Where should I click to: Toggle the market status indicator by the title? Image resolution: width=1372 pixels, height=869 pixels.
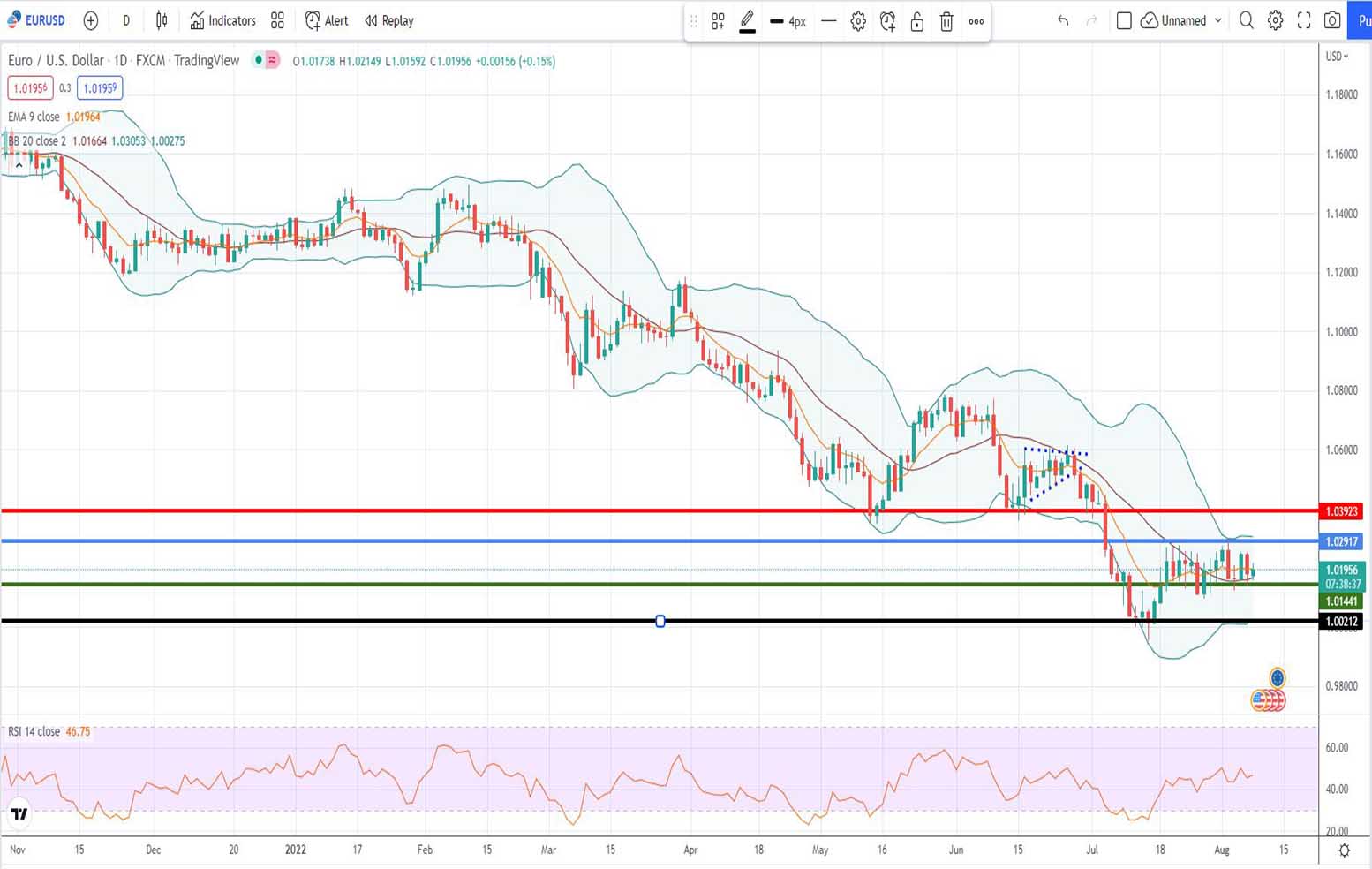pyautogui.click(x=259, y=60)
